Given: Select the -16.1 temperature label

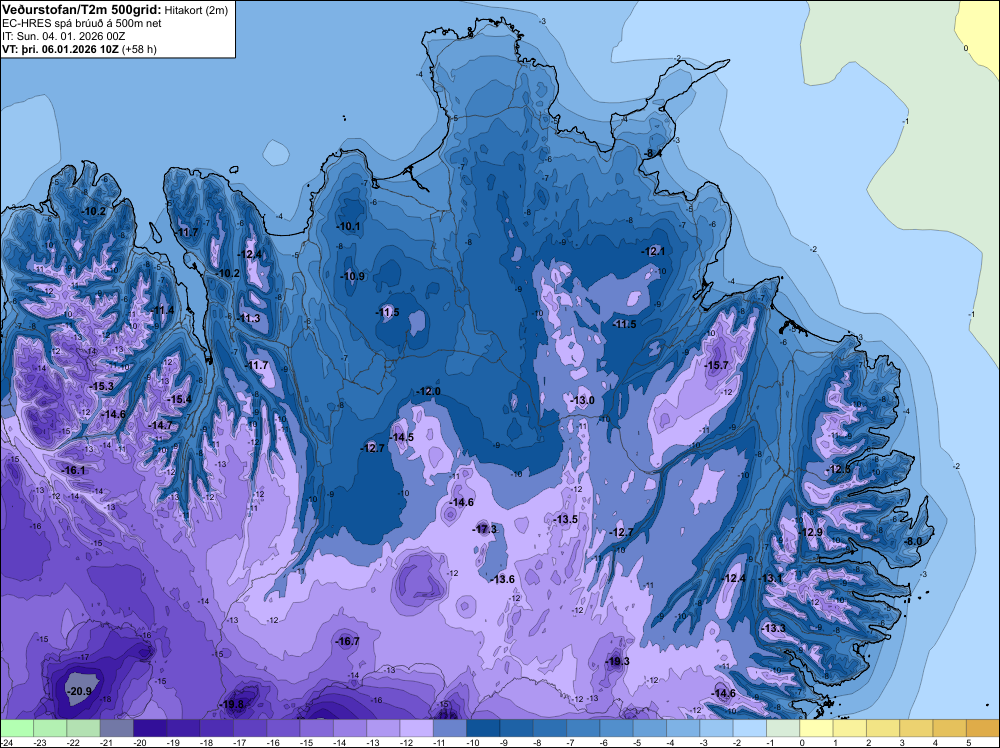Looking at the screenshot, I should tap(73, 470).
